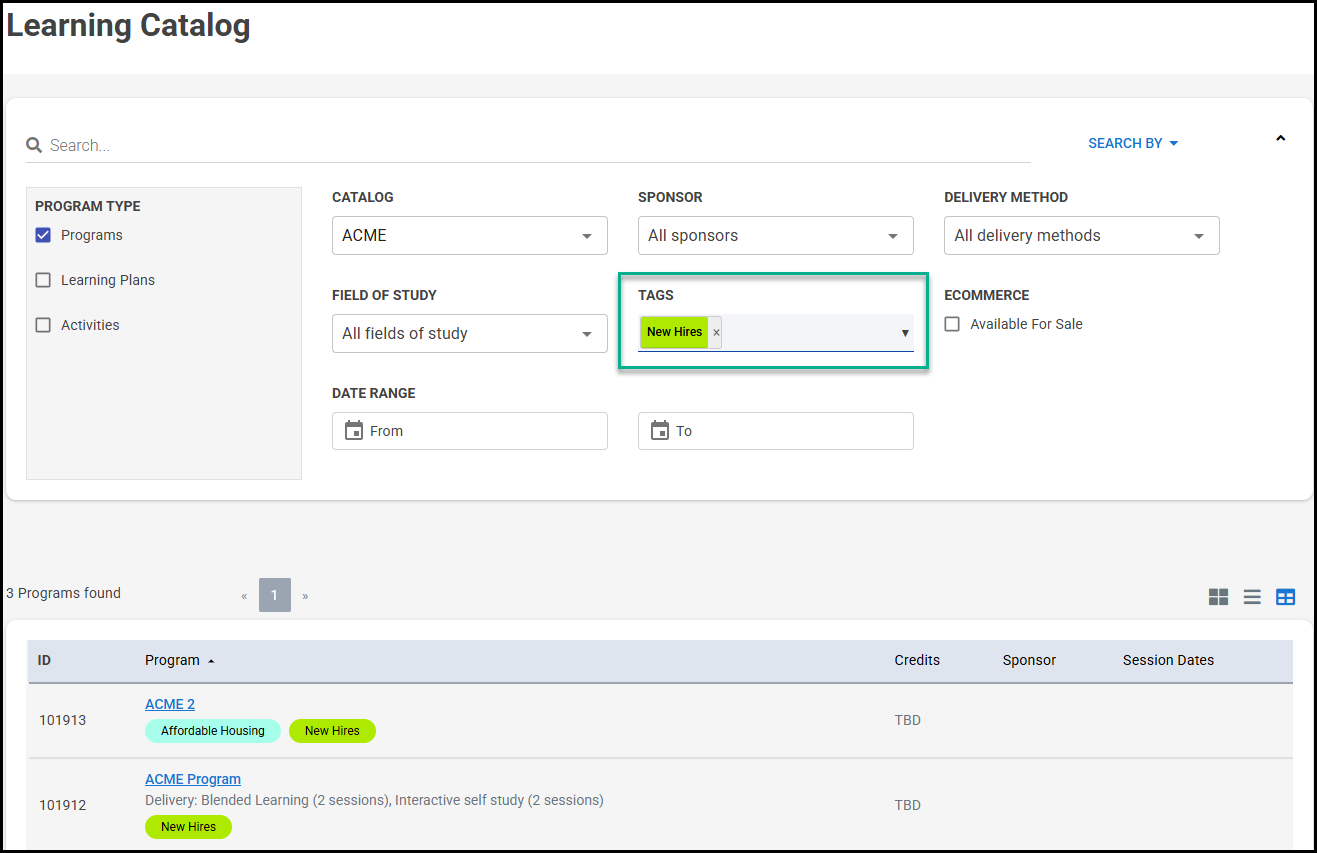1317x853 pixels.
Task: Enable the Learning Plans checkbox
Action: pos(43,281)
